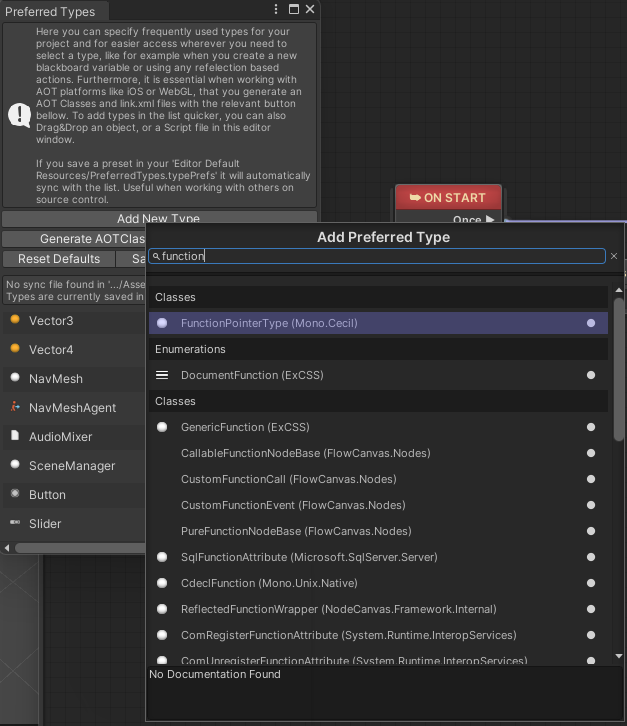Screen dimensions: 627x726
Task: Click the ReflectedFunctionWrapper class icon
Action: click(162, 609)
